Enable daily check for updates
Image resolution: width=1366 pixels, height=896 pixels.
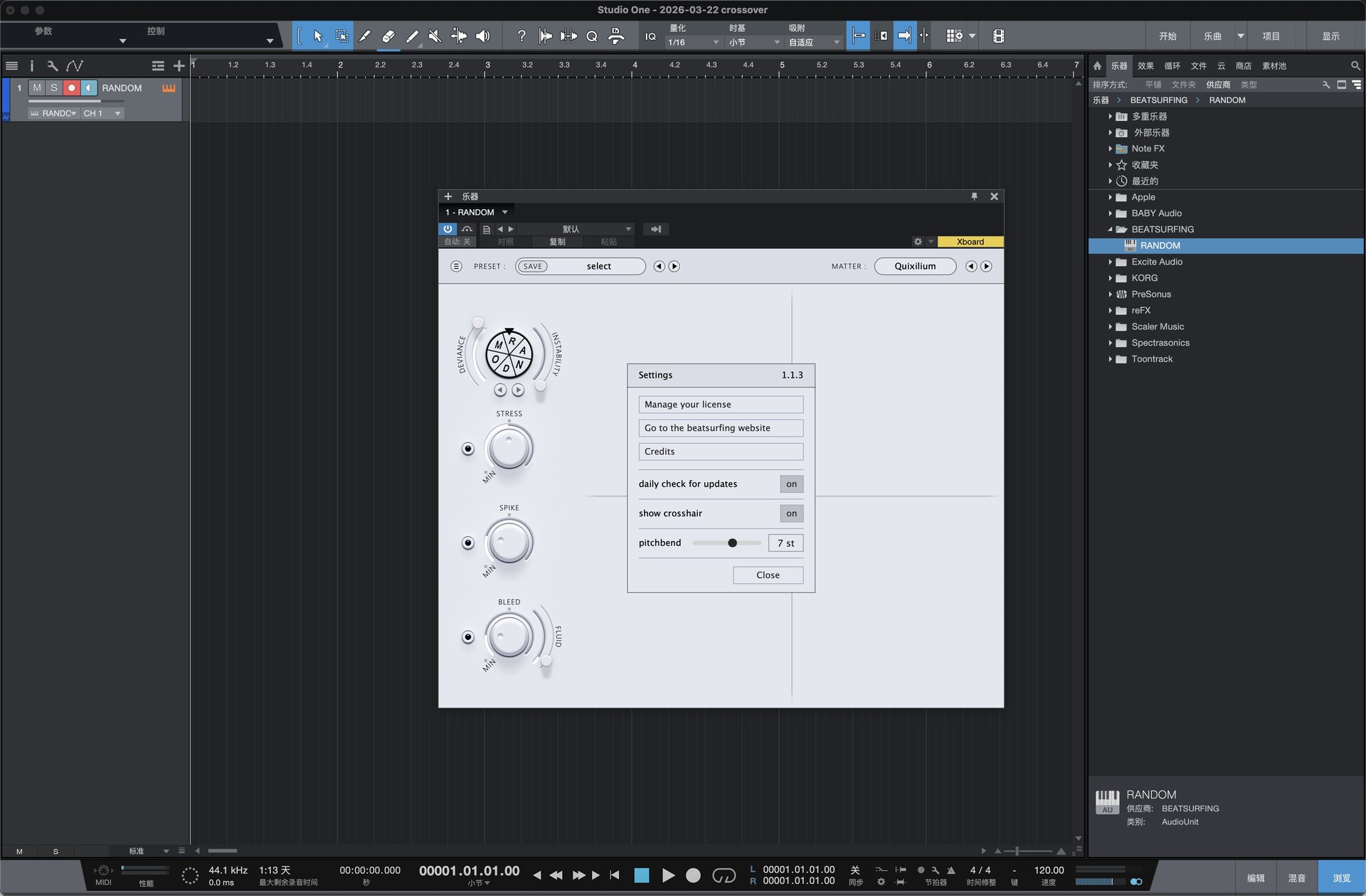point(791,484)
